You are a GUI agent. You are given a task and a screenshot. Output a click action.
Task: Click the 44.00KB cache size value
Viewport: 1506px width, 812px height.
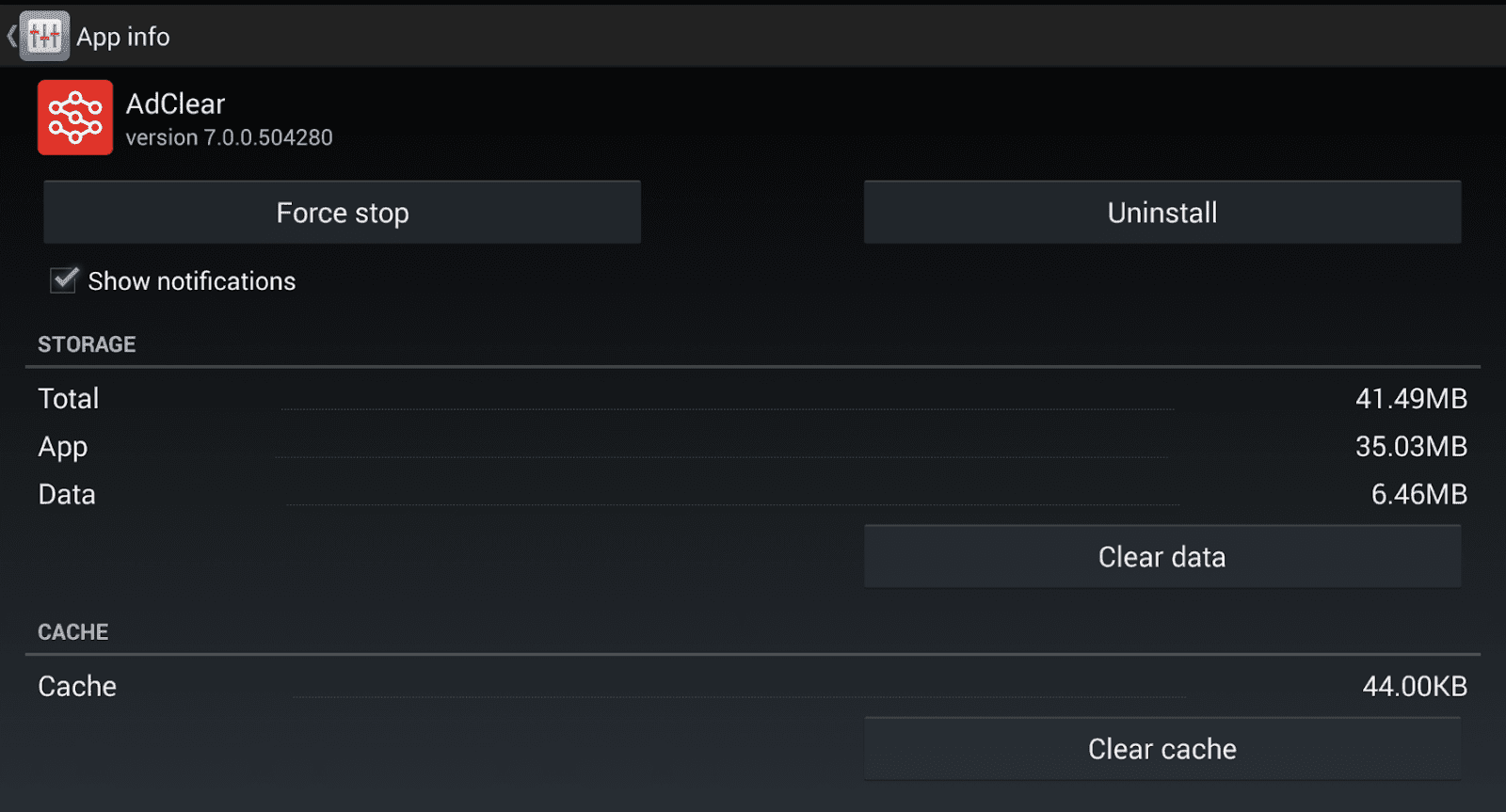[1415, 687]
